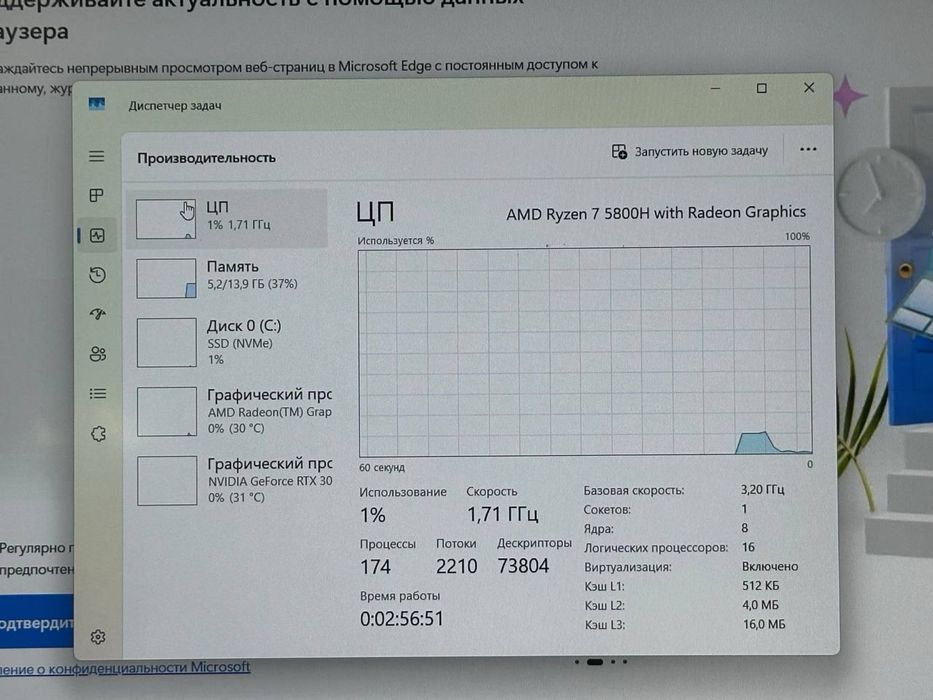933x700 pixels.
Task: Click the 'Диспетчер задач' window title
Action: point(175,105)
